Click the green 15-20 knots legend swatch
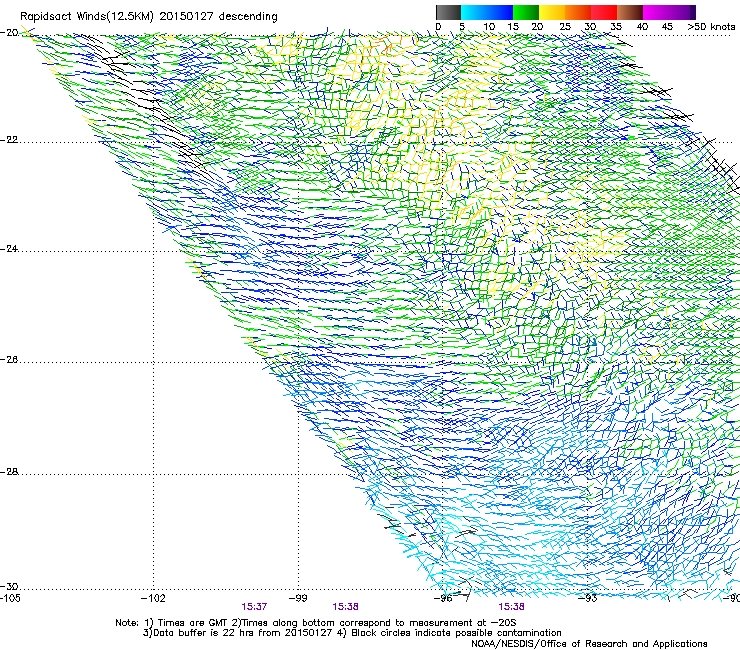The image size is (740, 650). pyautogui.click(x=526, y=12)
